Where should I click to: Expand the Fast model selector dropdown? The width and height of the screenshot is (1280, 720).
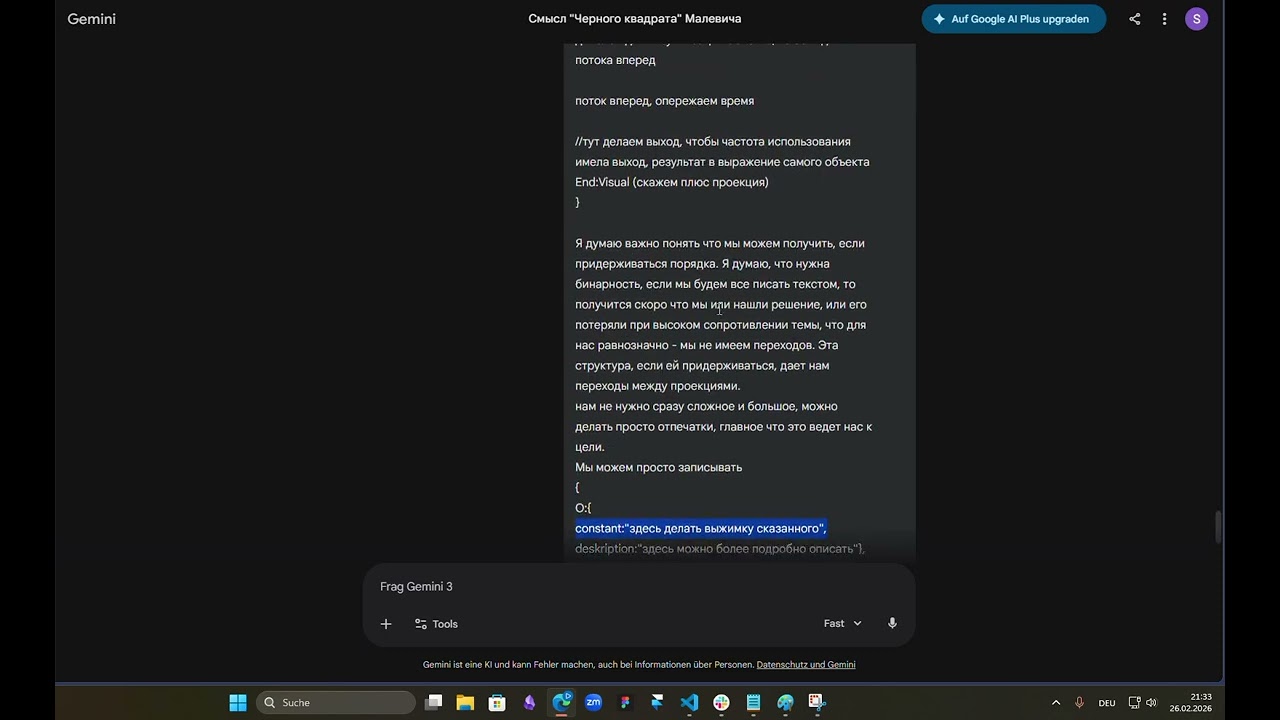tap(842, 624)
